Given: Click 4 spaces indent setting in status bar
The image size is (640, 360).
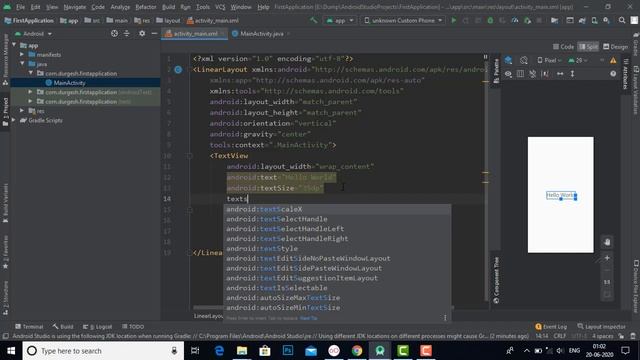Looking at the screenshot, I should pyautogui.click(x=602, y=336).
